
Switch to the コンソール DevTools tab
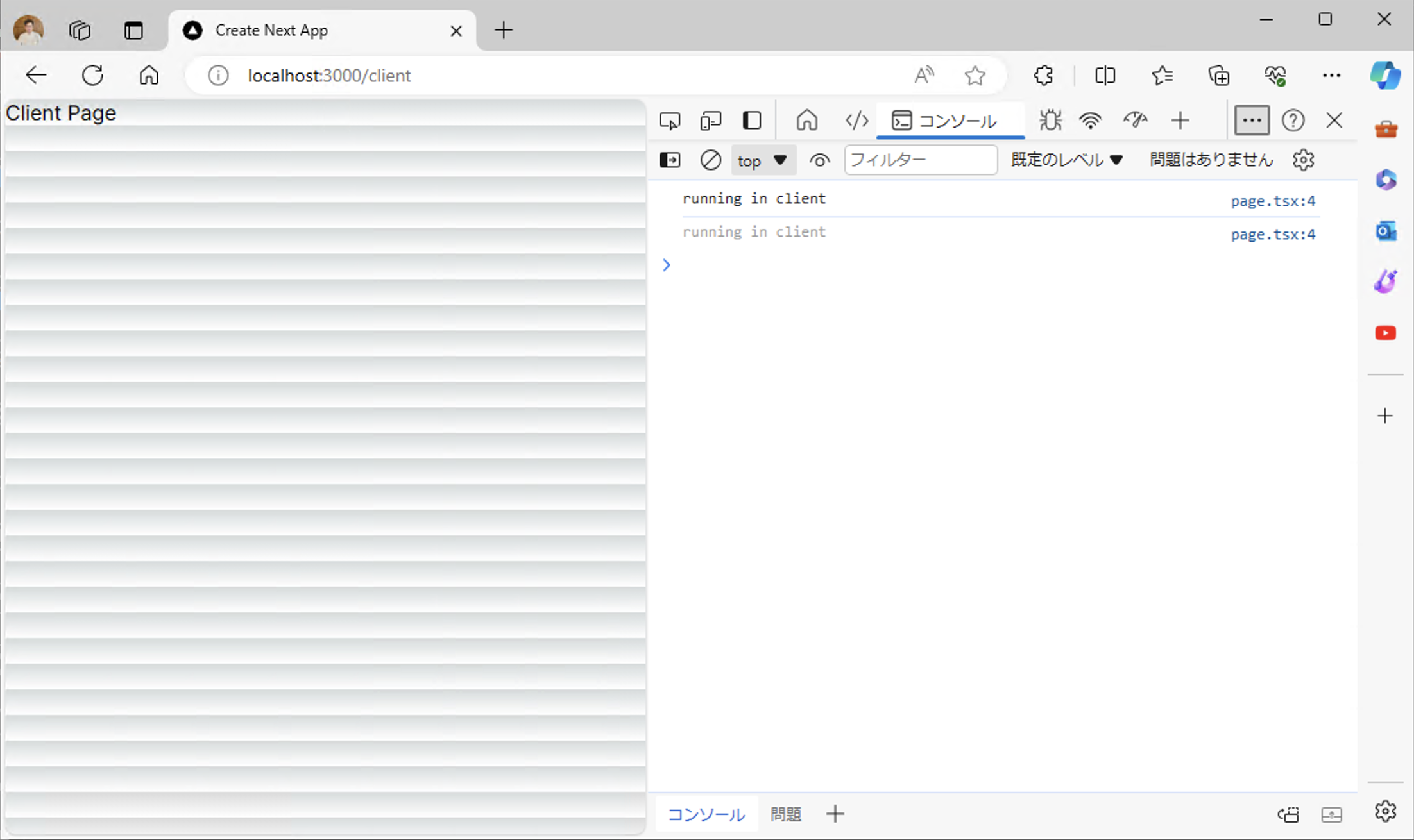coord(950,121)
